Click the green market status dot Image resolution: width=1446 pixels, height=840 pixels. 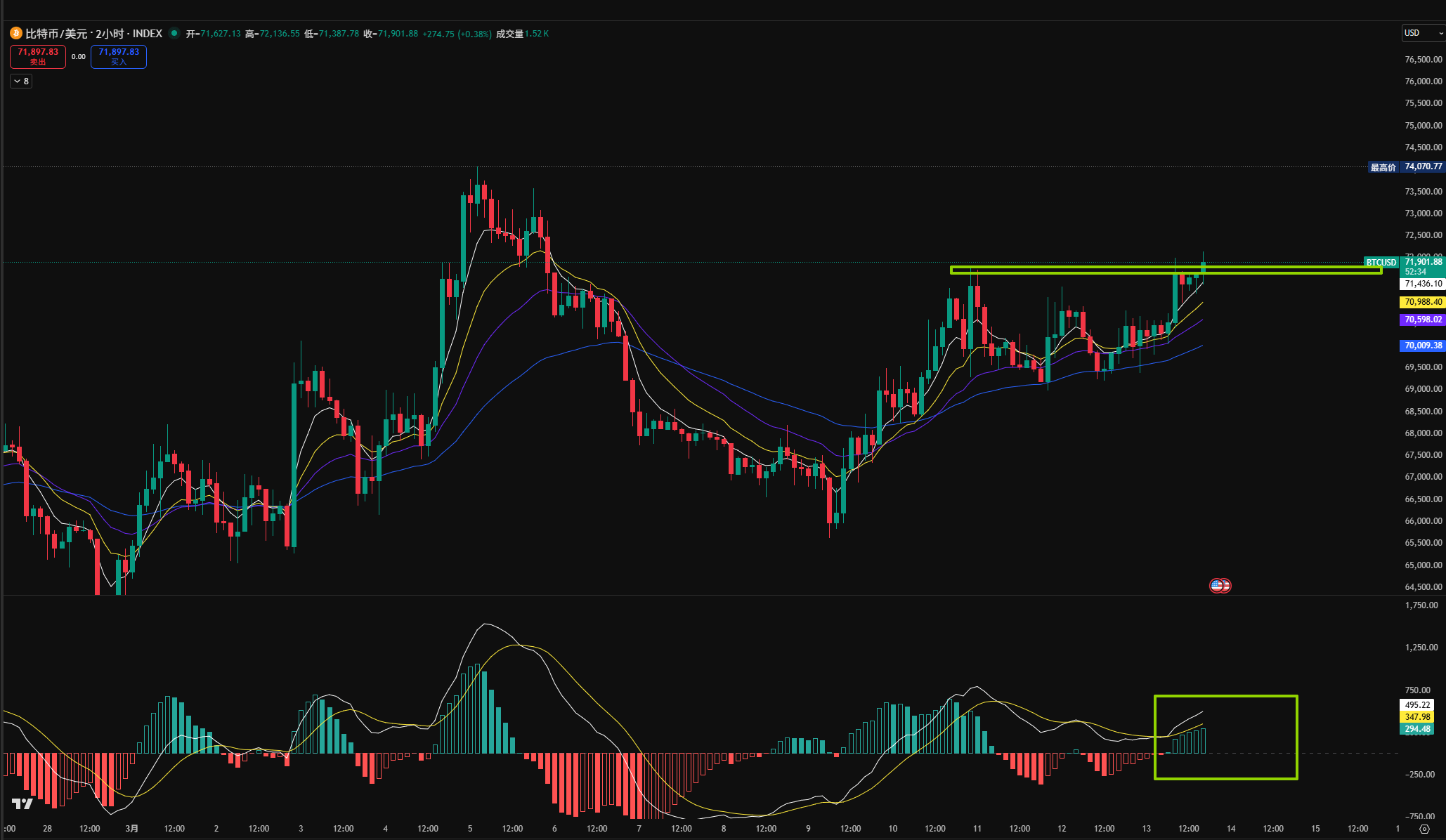tap(174, 33)
